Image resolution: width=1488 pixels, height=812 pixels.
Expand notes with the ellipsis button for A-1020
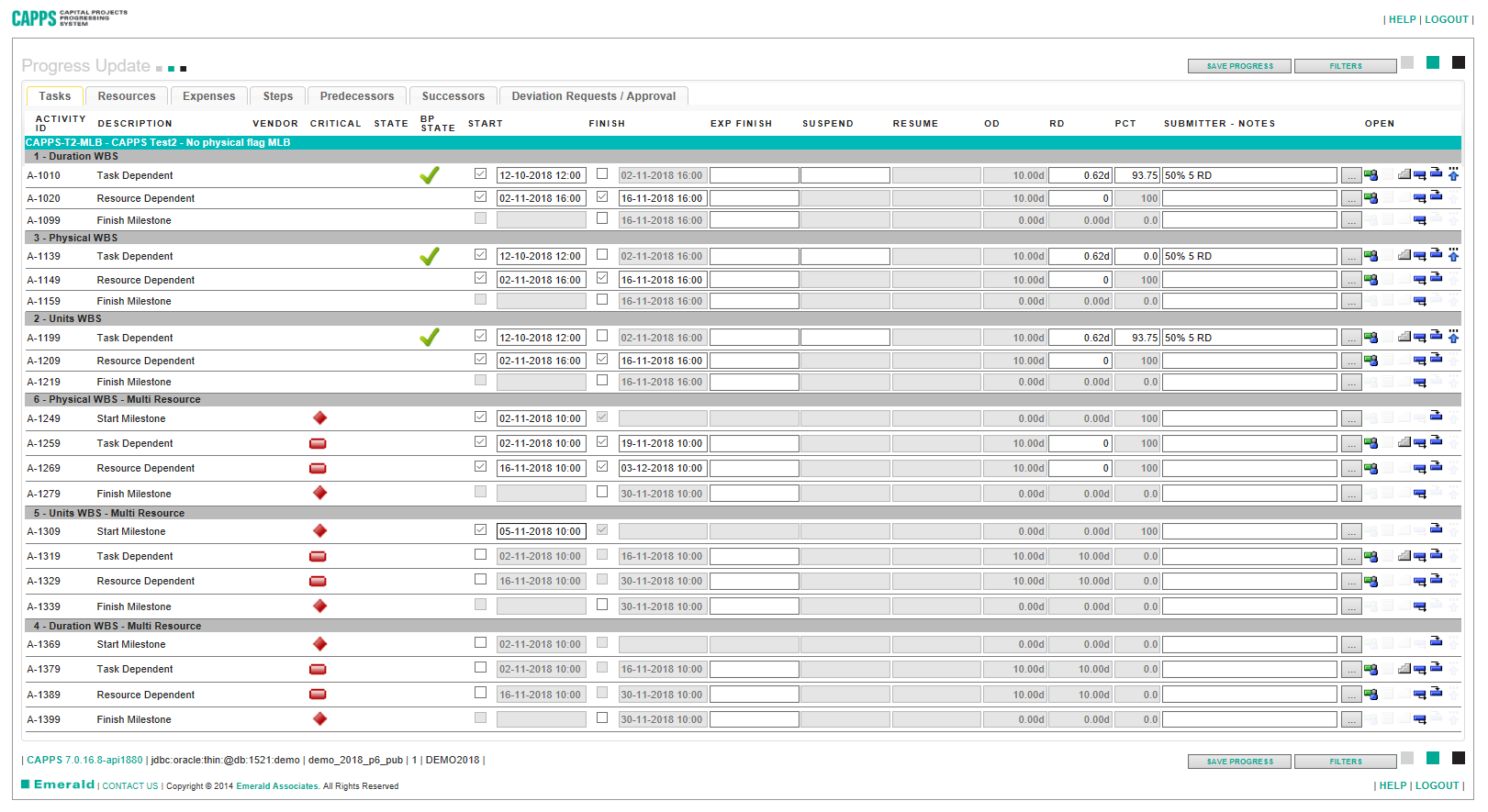[x=1350, y=198]
